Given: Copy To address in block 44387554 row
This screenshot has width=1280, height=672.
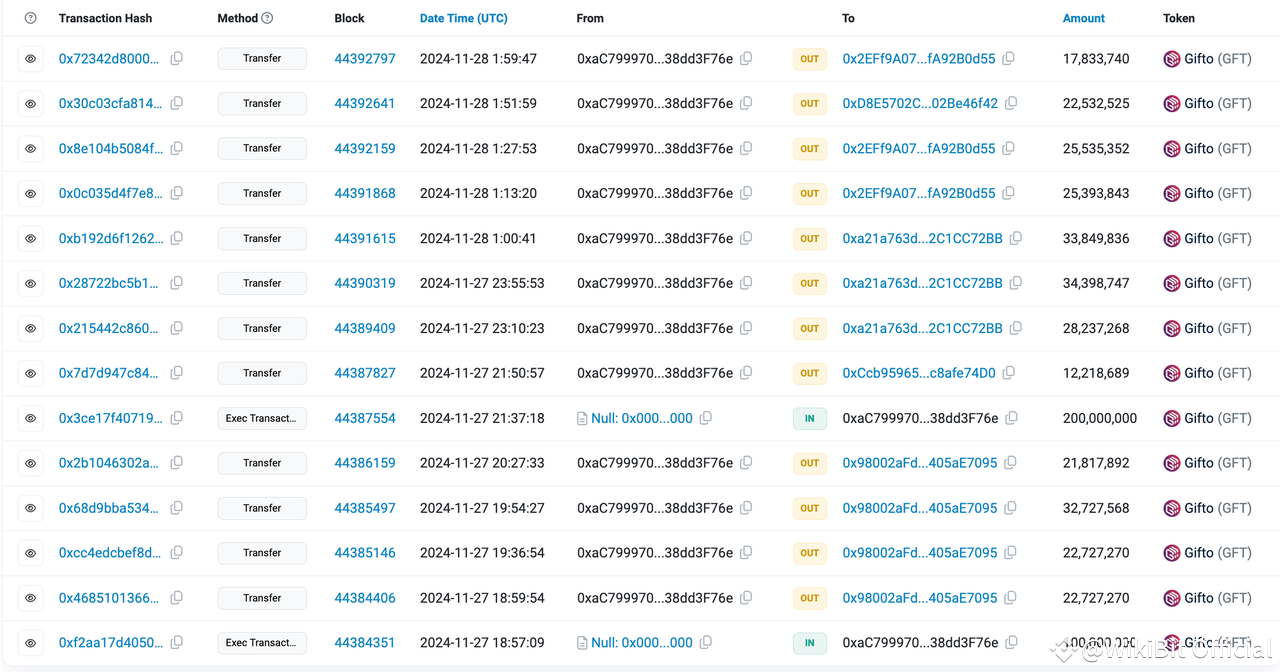Looking at the screenshot, I should coord(1011,418).
